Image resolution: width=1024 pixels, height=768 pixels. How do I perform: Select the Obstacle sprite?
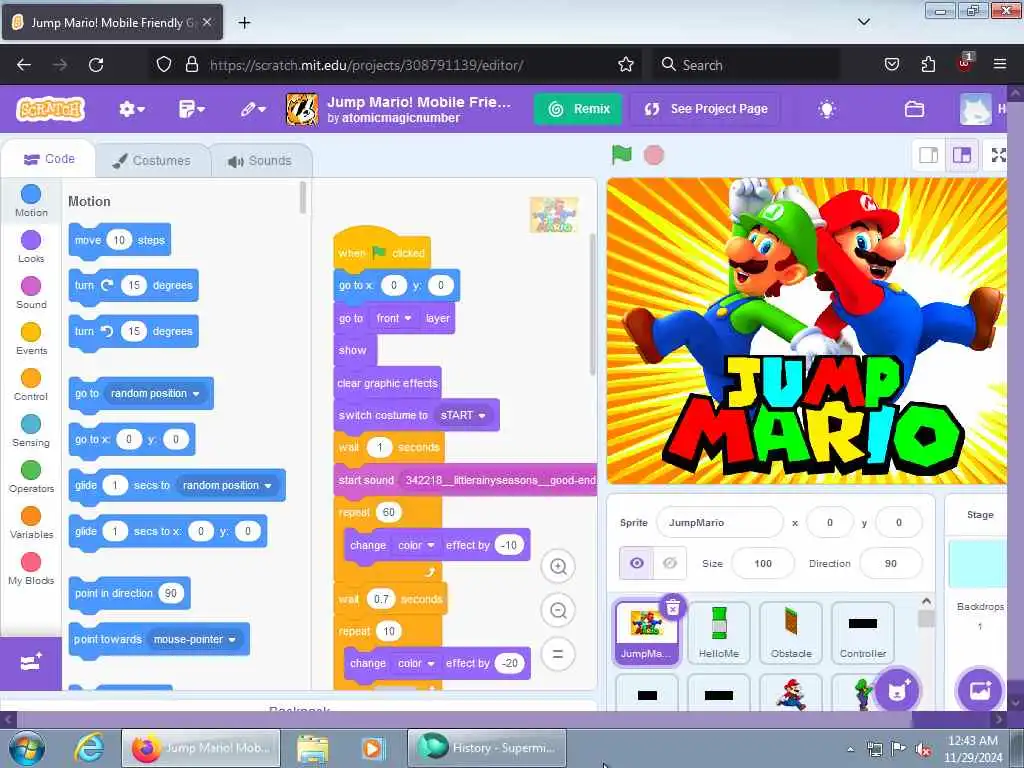click(x=791, y=633)
